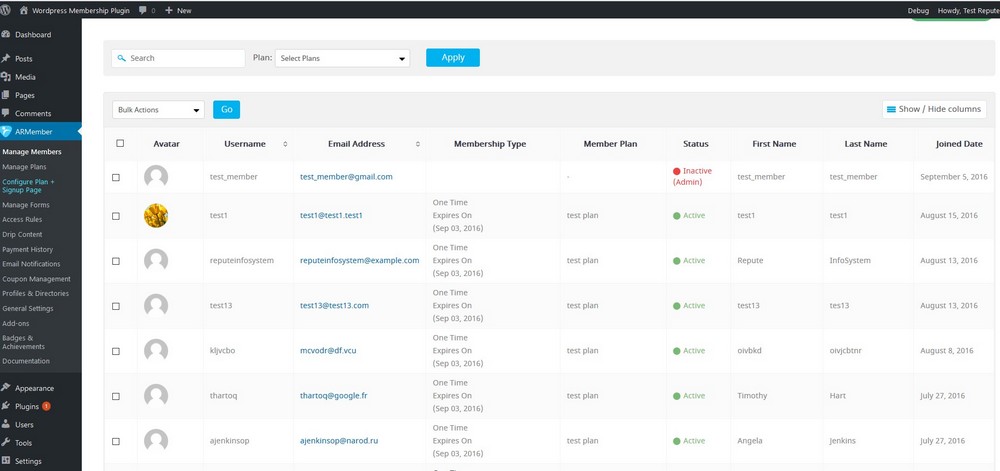
Task: Click the Email Address column sort arrows
Action: (418, 144)
